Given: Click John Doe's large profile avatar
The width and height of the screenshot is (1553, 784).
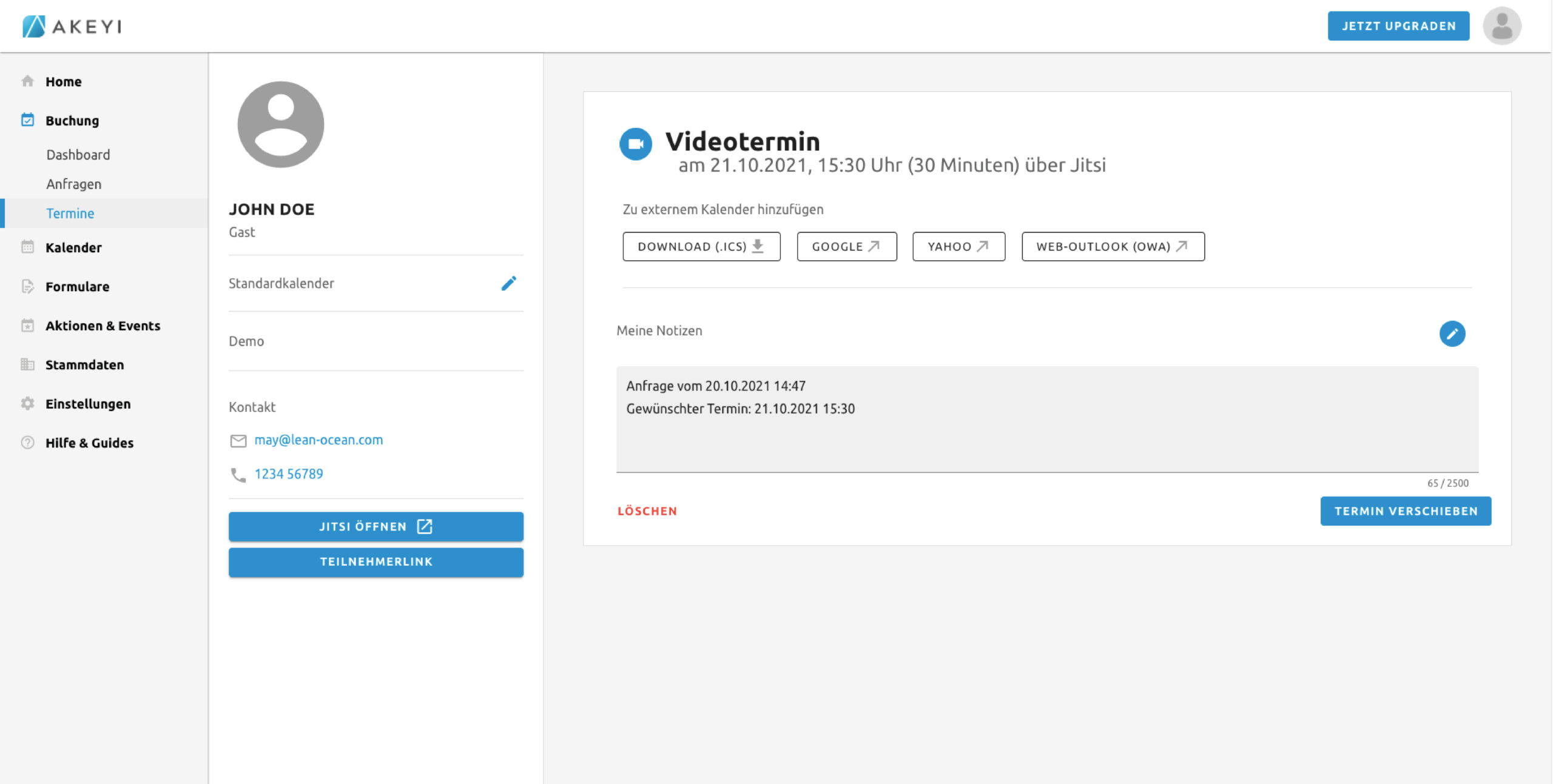Looking at the screenshot, I should 280,124.
